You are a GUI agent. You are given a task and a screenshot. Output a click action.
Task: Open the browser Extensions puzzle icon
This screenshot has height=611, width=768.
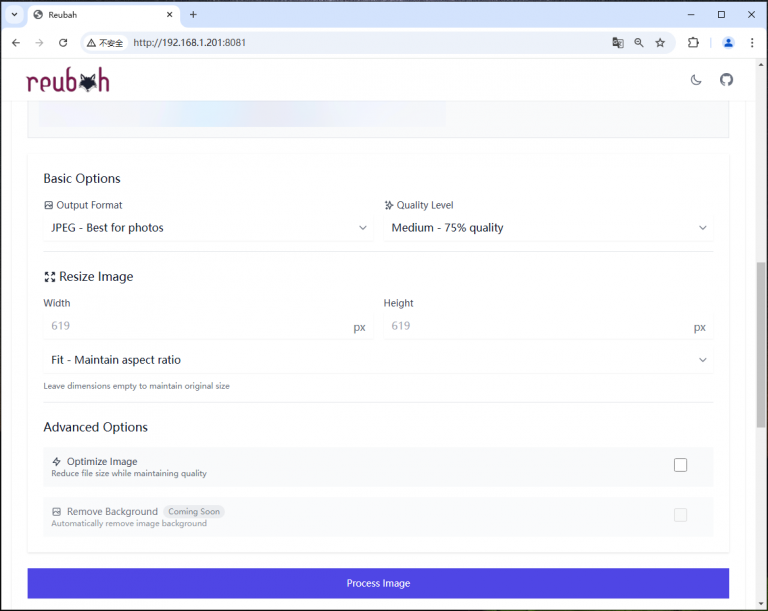[693, 43]
